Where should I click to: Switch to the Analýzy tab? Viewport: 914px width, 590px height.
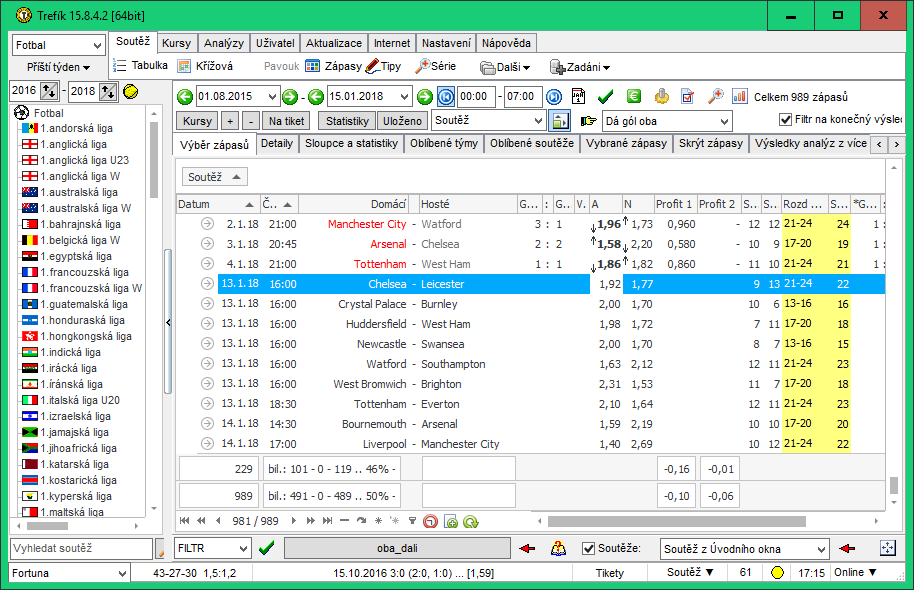(224, 43)
